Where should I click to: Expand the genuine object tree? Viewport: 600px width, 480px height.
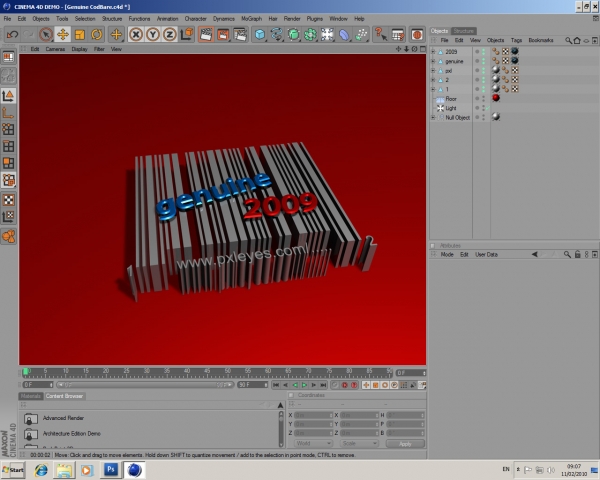point(433,61)
